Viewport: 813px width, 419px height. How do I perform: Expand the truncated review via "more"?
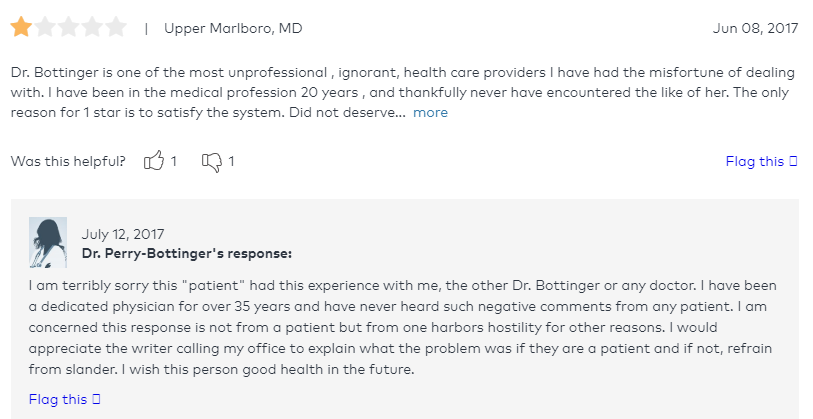(430, 113)
